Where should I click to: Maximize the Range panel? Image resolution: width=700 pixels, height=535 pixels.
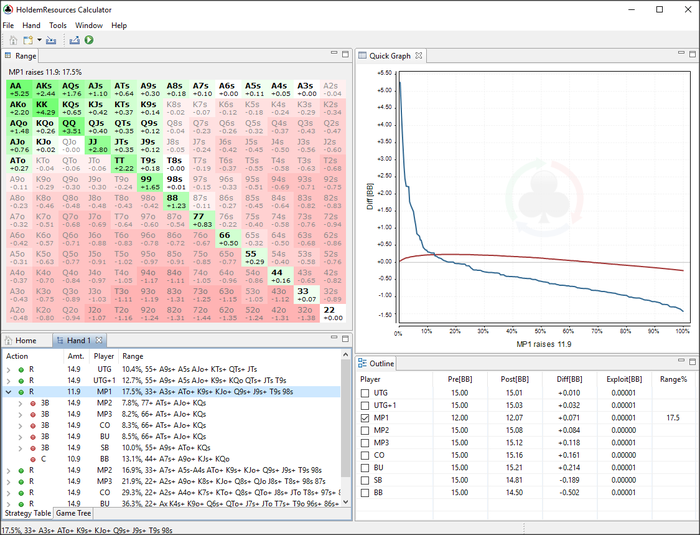[x=345, y=54]
